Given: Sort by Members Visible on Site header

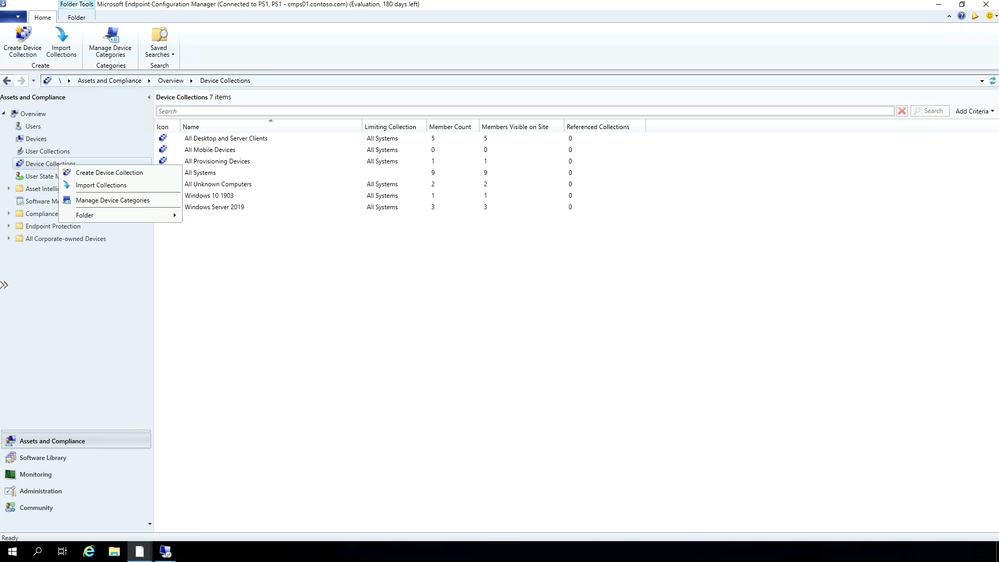Looking at the screenshot, I should point(521,127).
